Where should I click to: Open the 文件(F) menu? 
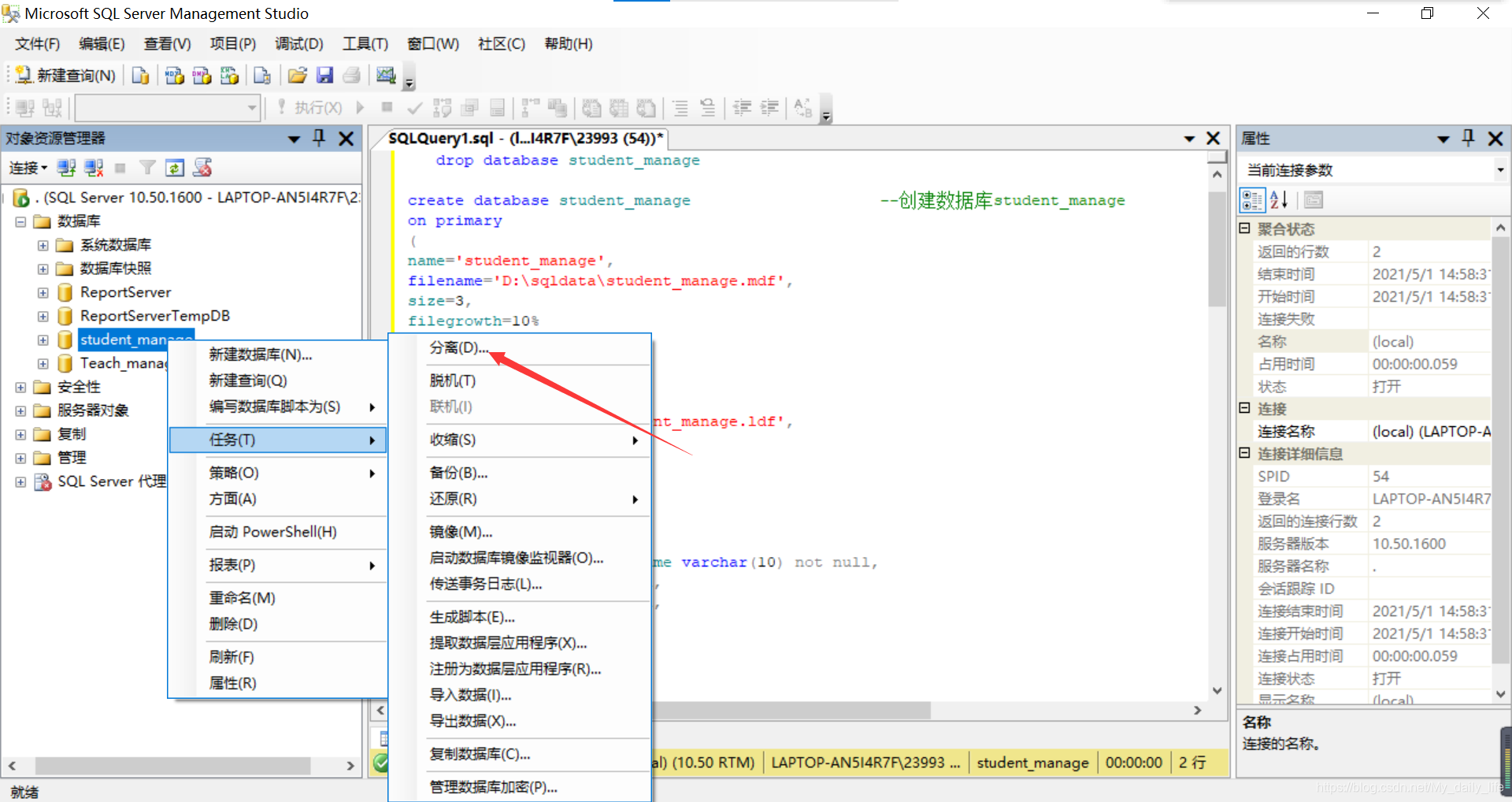37,44
